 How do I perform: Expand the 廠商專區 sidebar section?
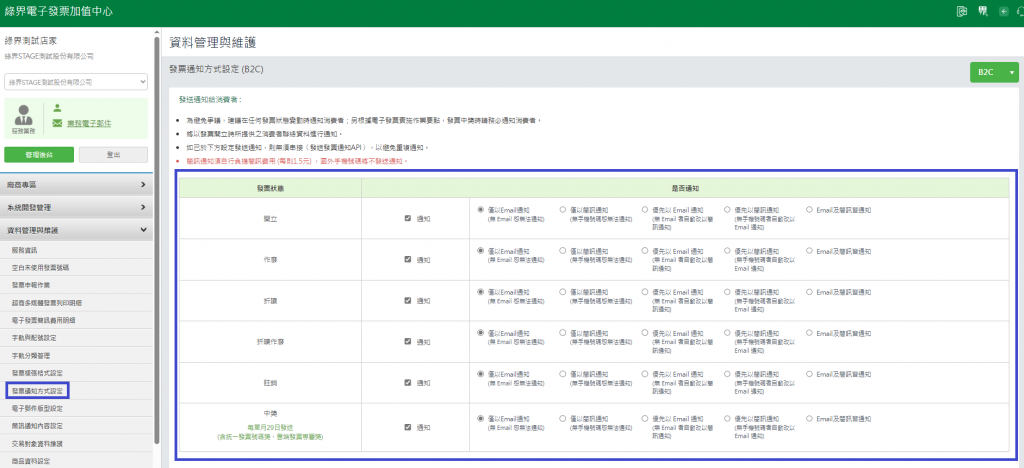coord(76,185)
